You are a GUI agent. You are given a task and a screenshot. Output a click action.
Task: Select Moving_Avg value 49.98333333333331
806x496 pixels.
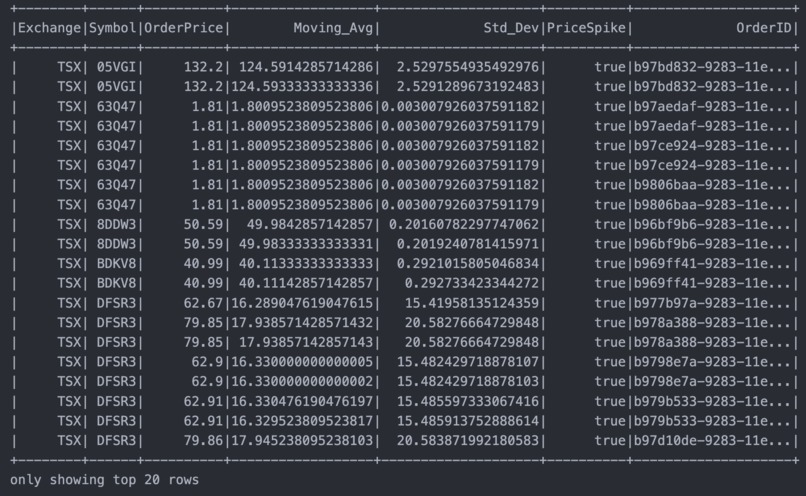306,244
